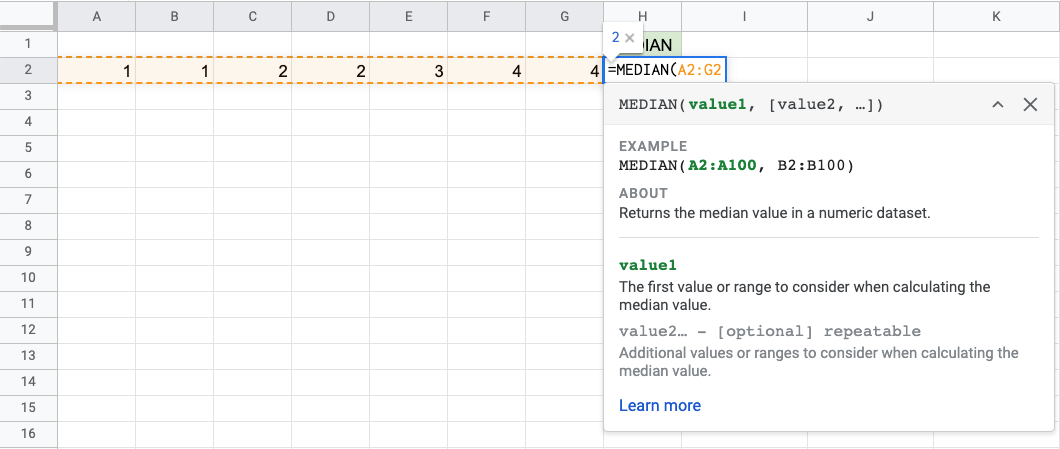Close the MEDIAN function help popup
The image size is (1060, 449).
[x=1030, y=105]
